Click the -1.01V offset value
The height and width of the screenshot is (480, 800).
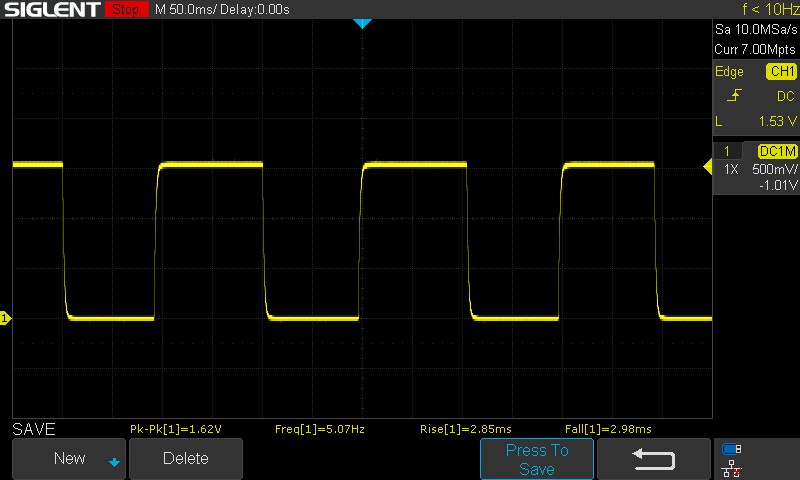tap(778, 185)
